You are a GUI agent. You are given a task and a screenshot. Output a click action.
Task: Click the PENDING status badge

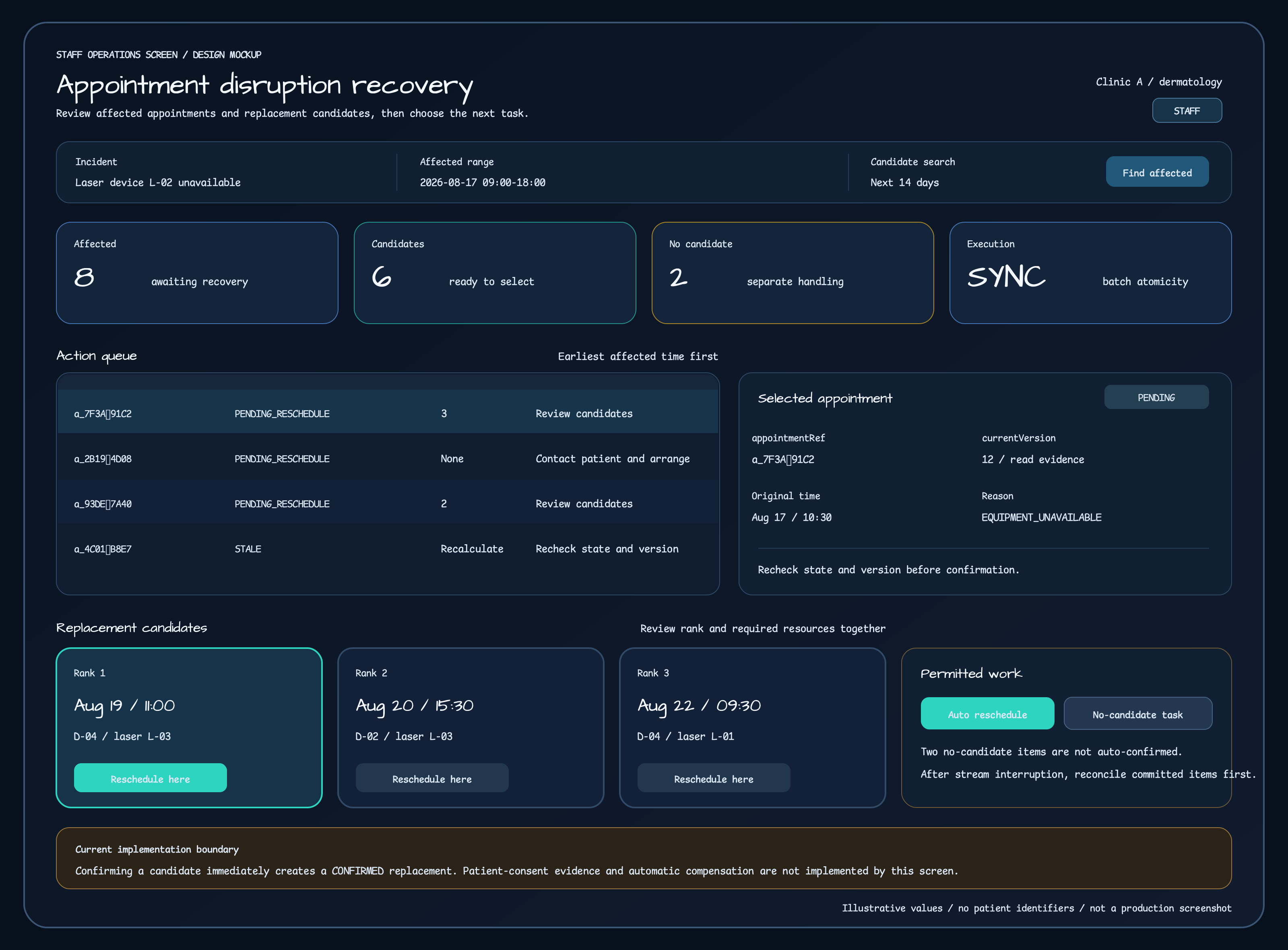[x=1156, y=397]
